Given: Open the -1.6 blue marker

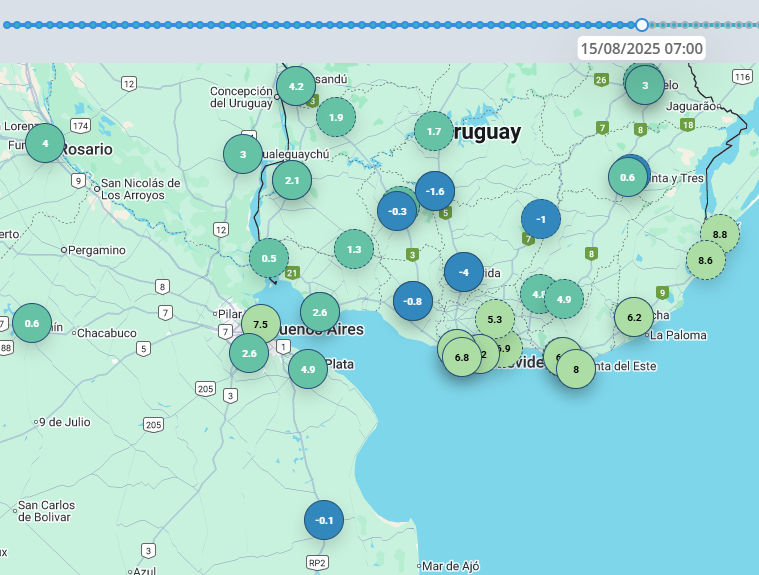Looking at the screenshot, I should (435, 191).
